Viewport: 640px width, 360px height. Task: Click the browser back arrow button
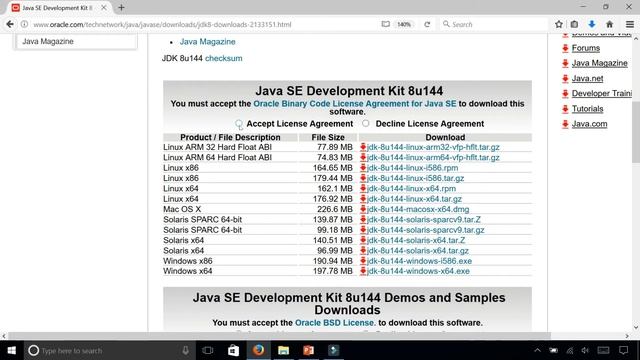coord(10,24)
